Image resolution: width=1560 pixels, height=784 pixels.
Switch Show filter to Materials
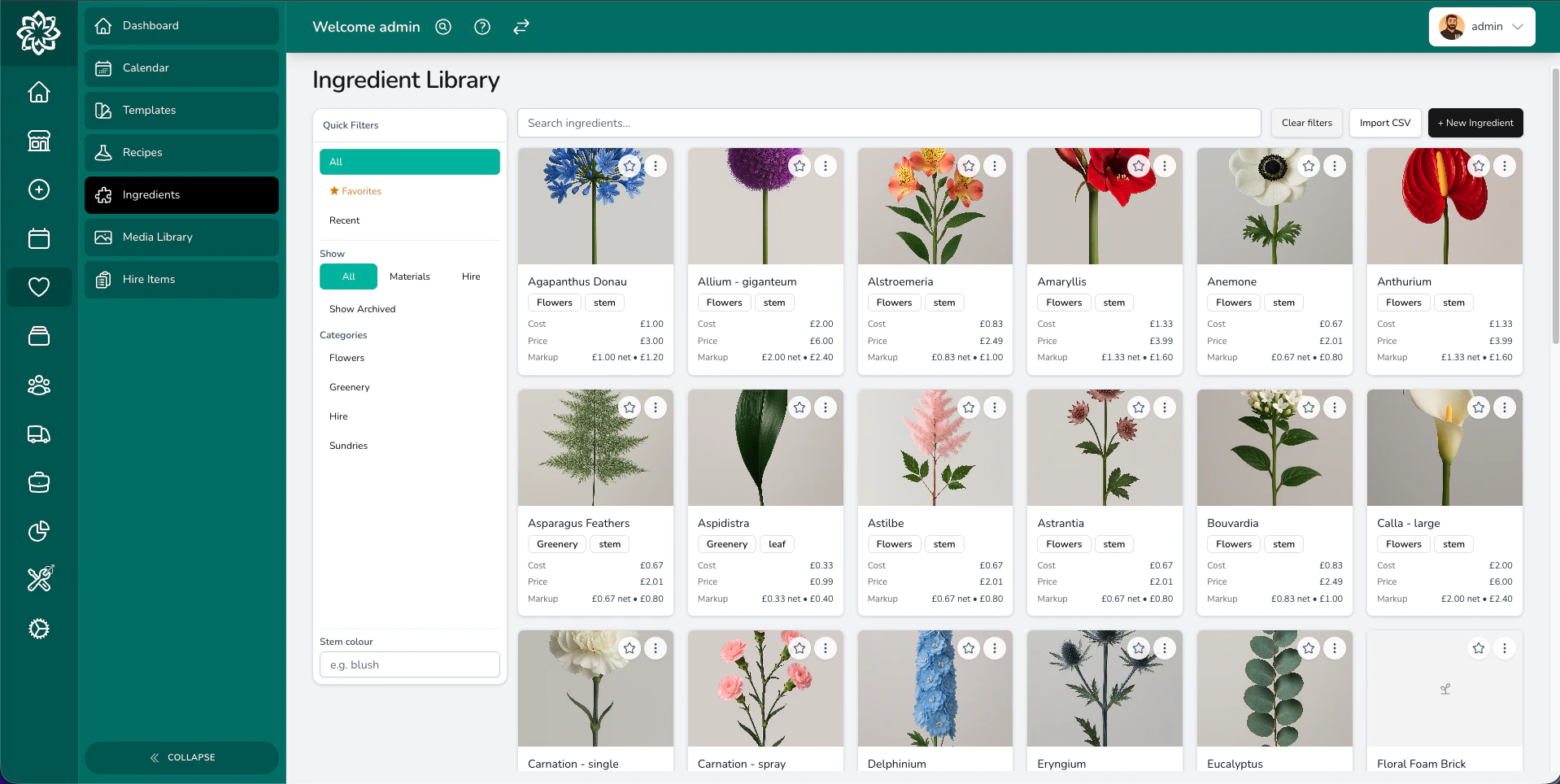pos(409,277)
